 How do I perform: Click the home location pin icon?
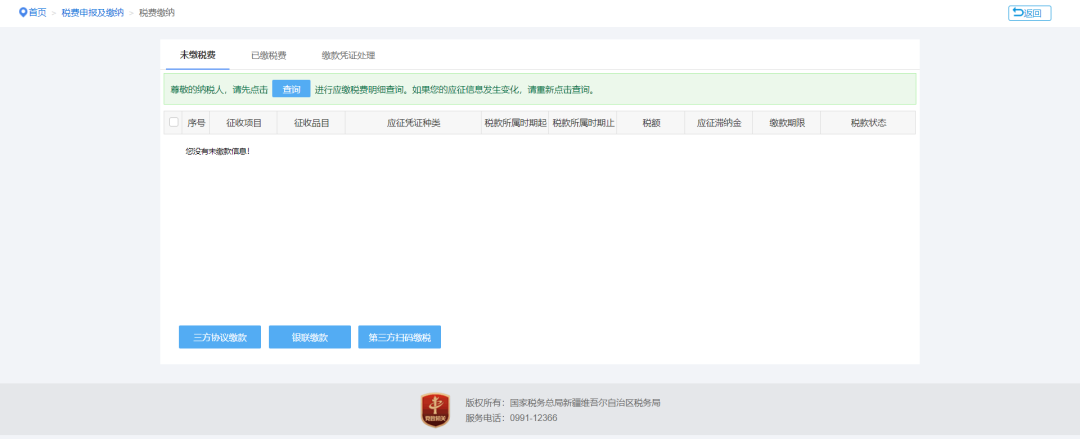23,12
